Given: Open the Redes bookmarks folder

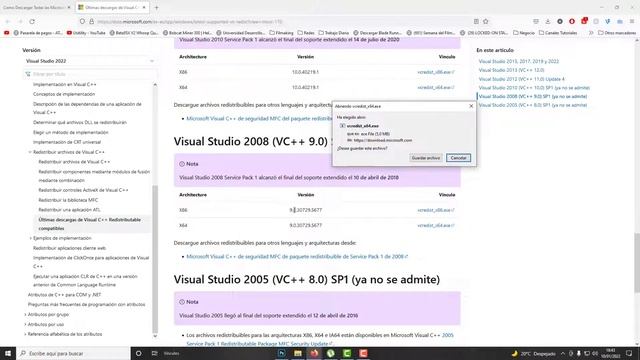Looking at the screenshot, I should point(306,33).
